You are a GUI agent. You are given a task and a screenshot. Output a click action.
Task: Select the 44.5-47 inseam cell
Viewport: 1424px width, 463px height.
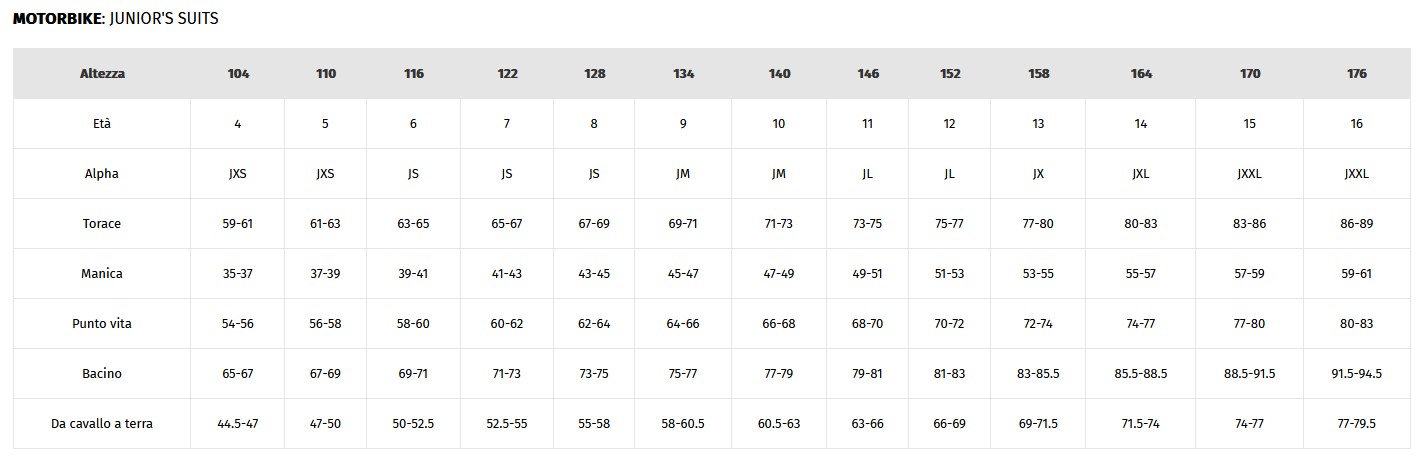[238, 424]
